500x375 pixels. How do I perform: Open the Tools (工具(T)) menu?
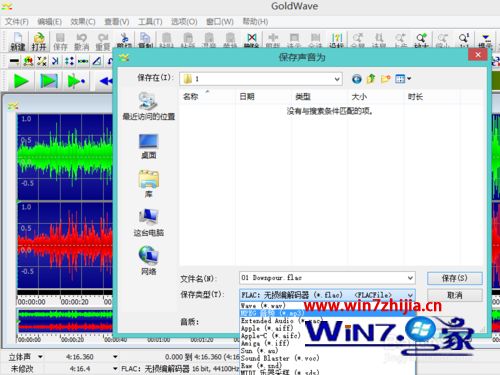(x=150, y=22)
